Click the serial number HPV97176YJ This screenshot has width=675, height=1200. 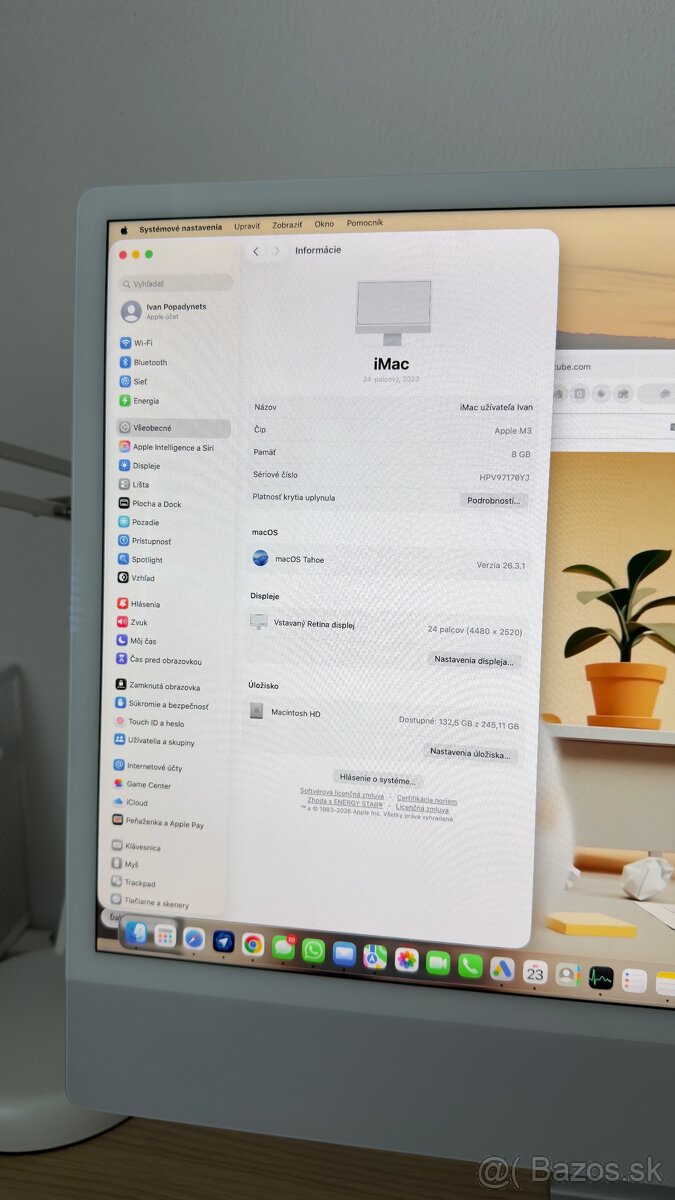(x=505, y=478)
